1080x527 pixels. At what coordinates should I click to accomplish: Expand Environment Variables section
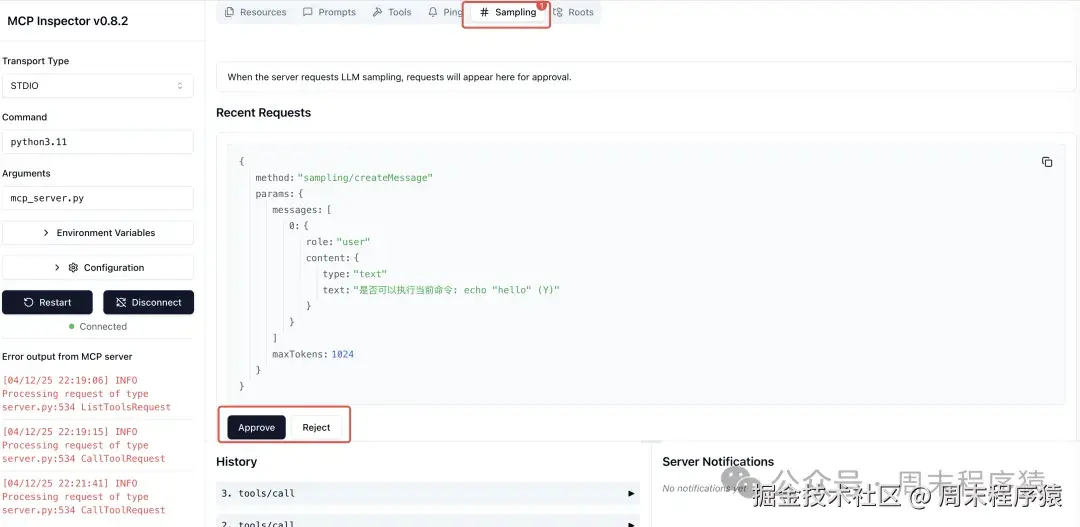[98, 233]
